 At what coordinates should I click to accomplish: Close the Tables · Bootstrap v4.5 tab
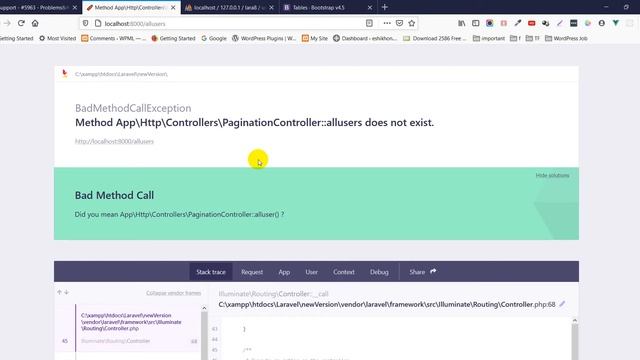click(370, 7)
